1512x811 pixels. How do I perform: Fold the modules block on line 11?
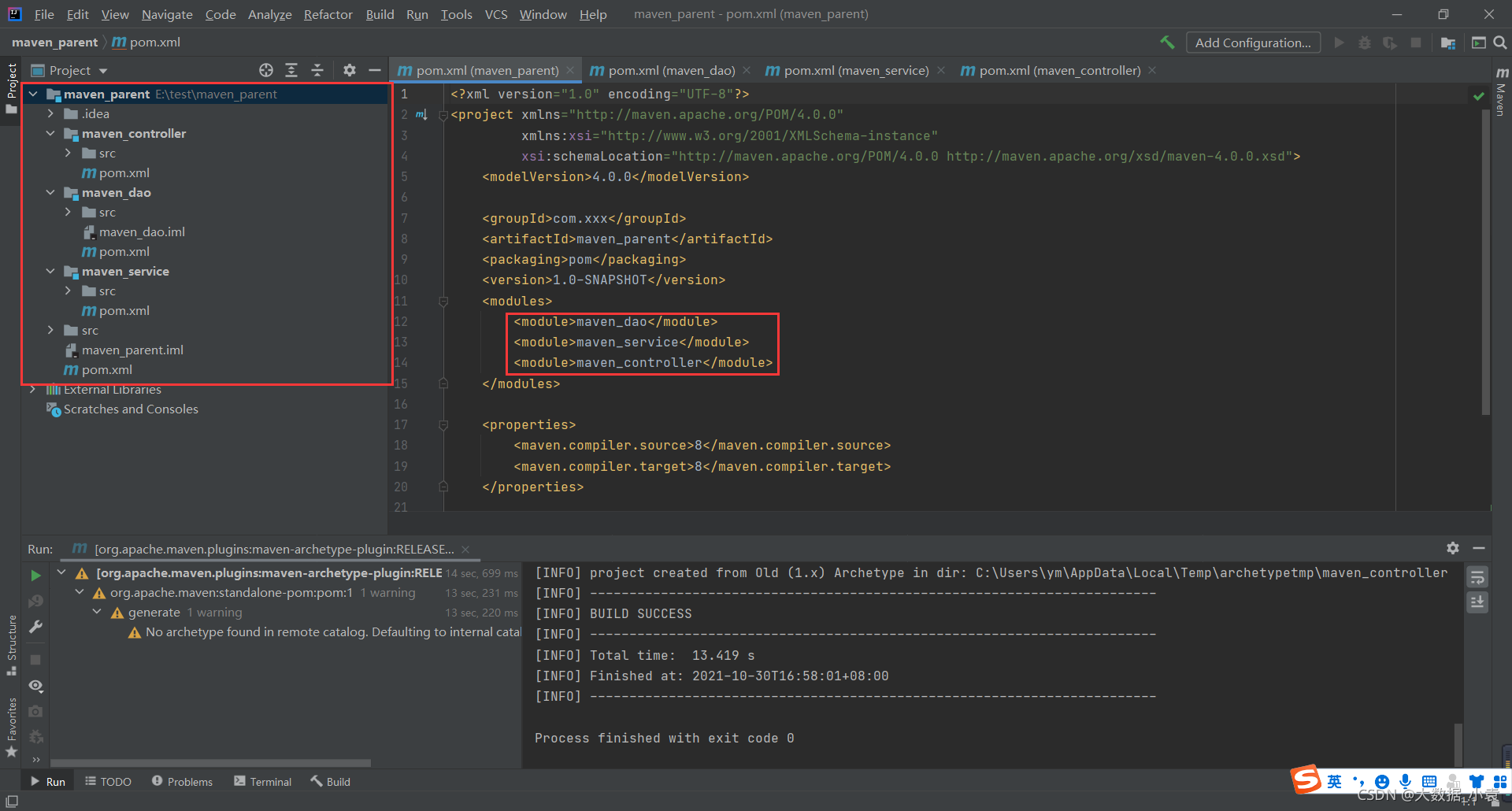pyautogui.click(x=443, y=301)
